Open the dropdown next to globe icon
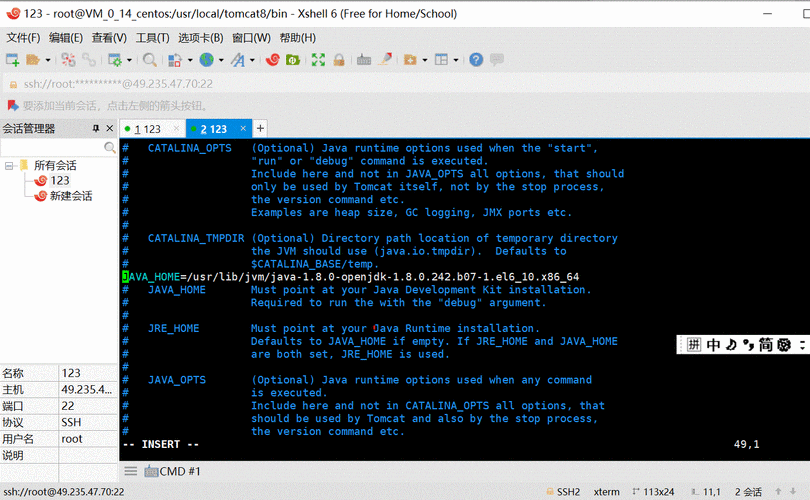 click(221, 60)
